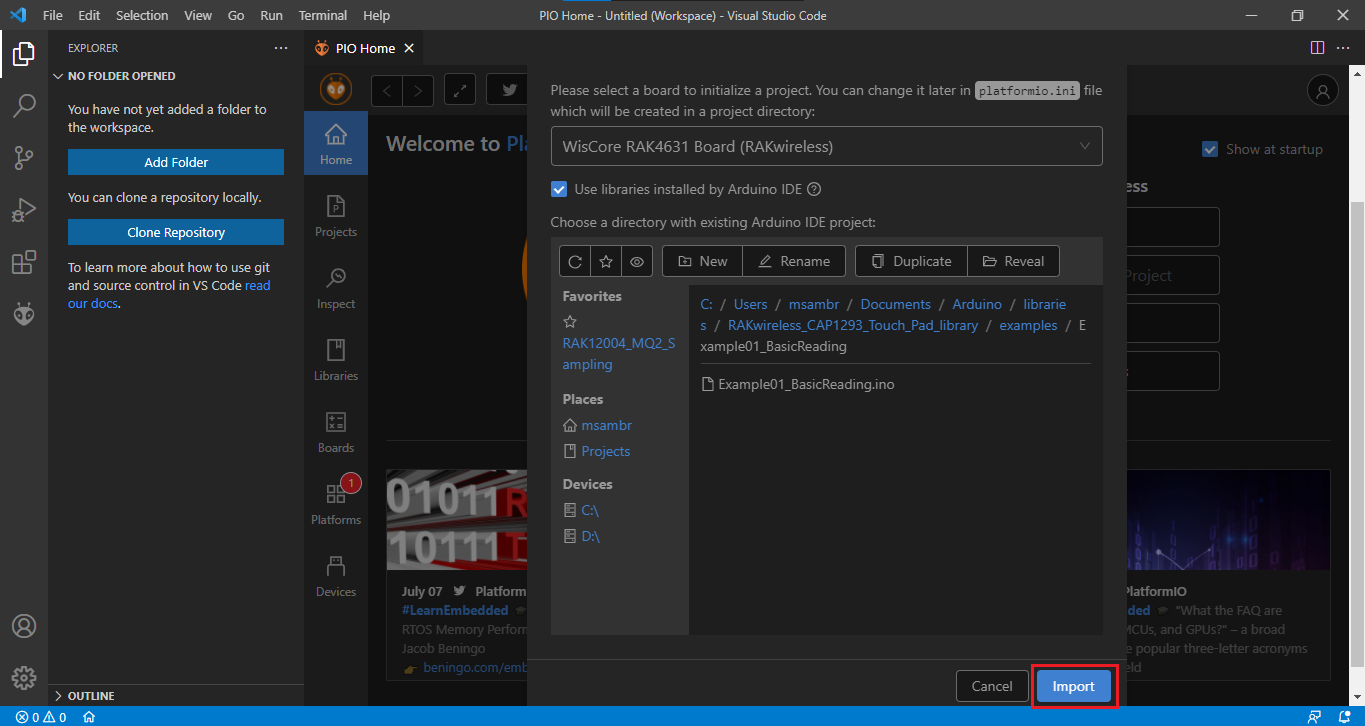Open Devices in PIO sidebar
Image resolution: width=1365 pixels, height=726 pixels.
[x=336, y=577]
